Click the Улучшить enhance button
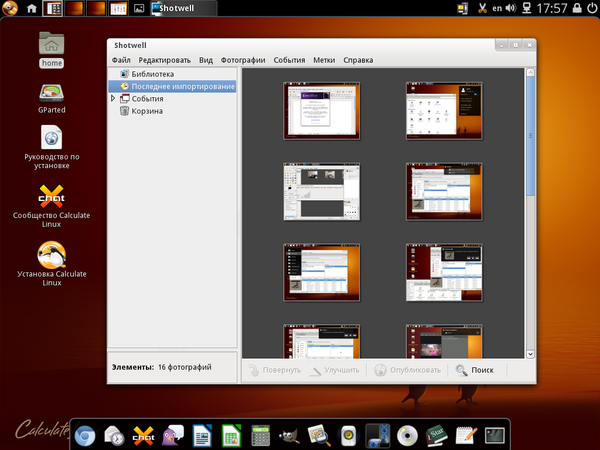600x450 pixels. click(x=335, y=370)
